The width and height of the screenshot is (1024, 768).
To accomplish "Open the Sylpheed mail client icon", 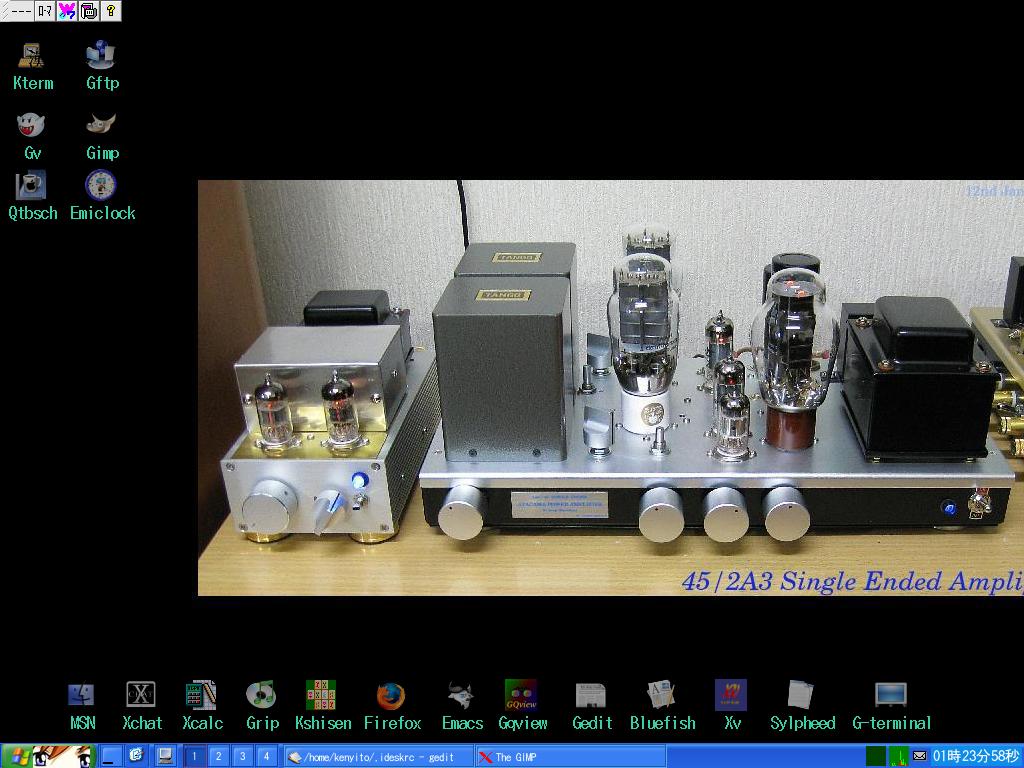I will pos(801,696).
